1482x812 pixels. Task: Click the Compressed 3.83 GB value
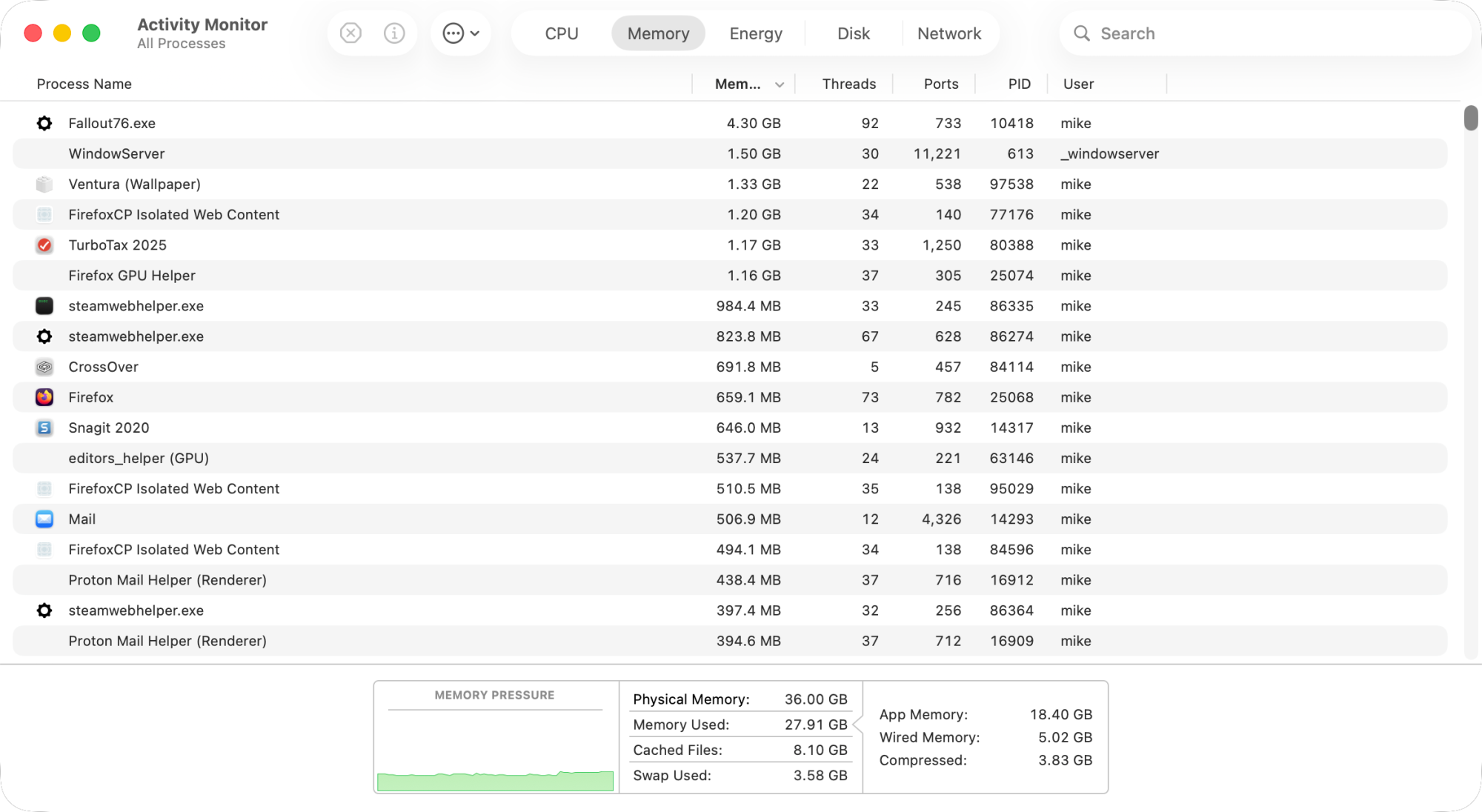tap(1065, 760)
